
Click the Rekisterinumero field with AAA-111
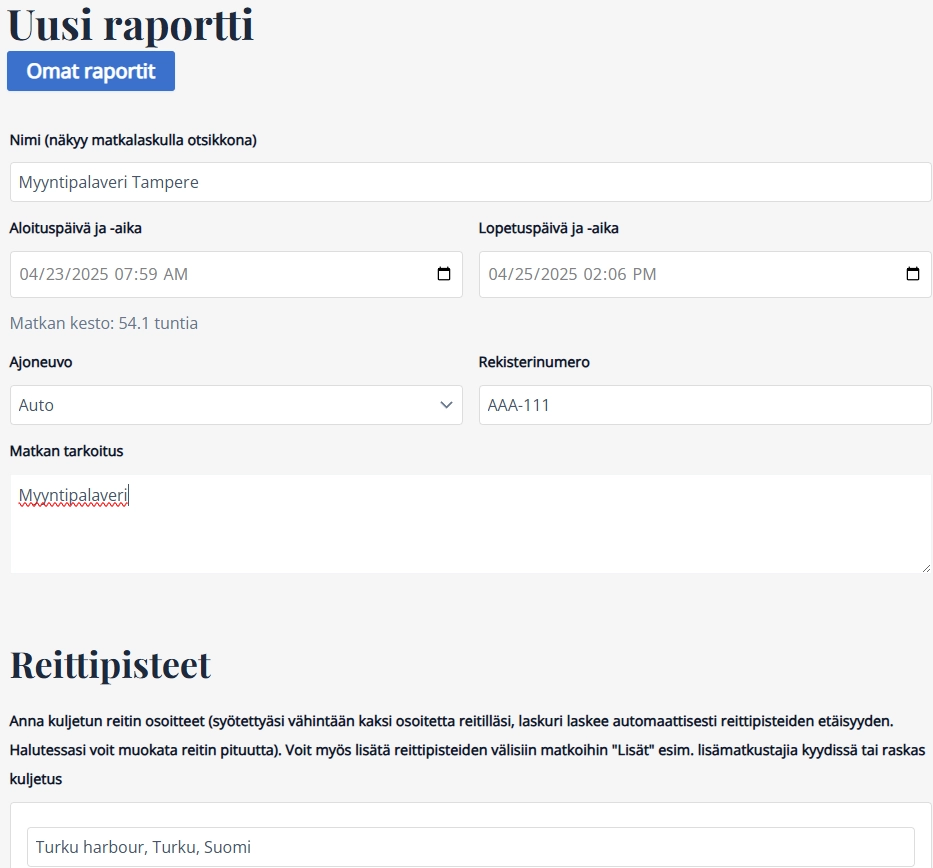705,405
